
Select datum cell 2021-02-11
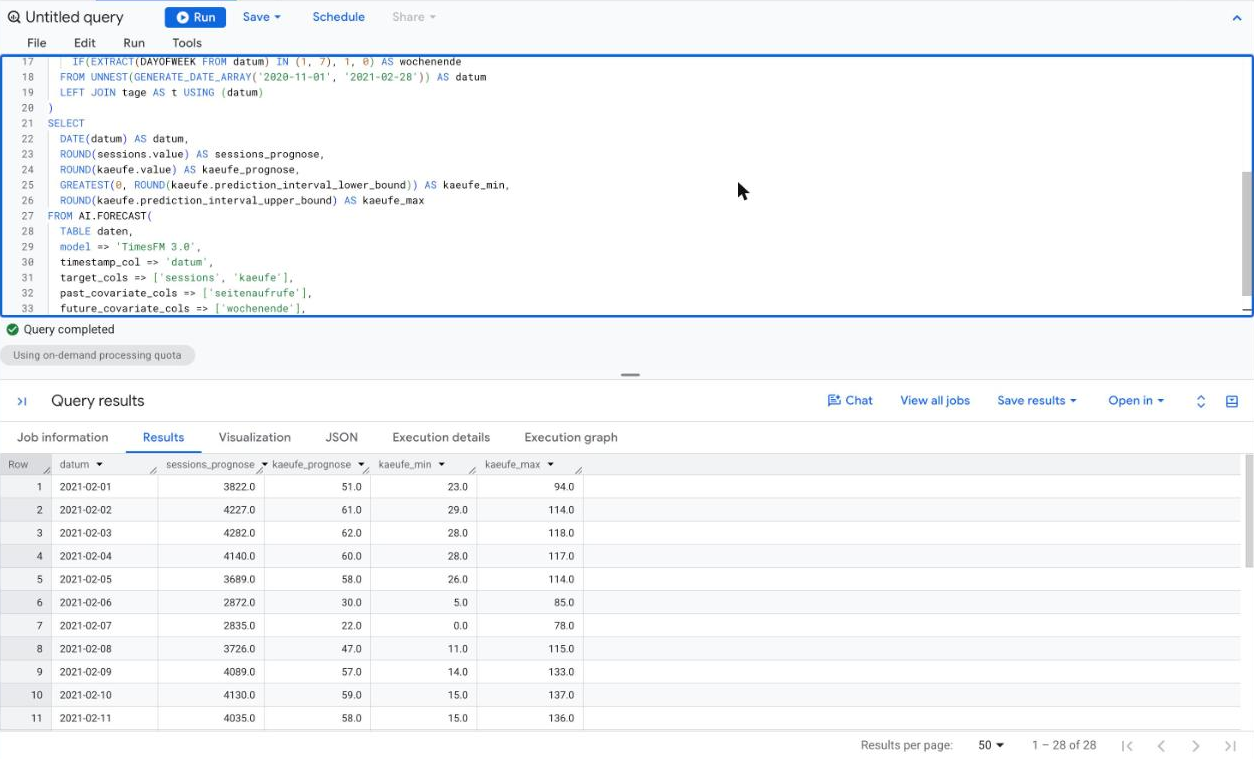[104, 718]
